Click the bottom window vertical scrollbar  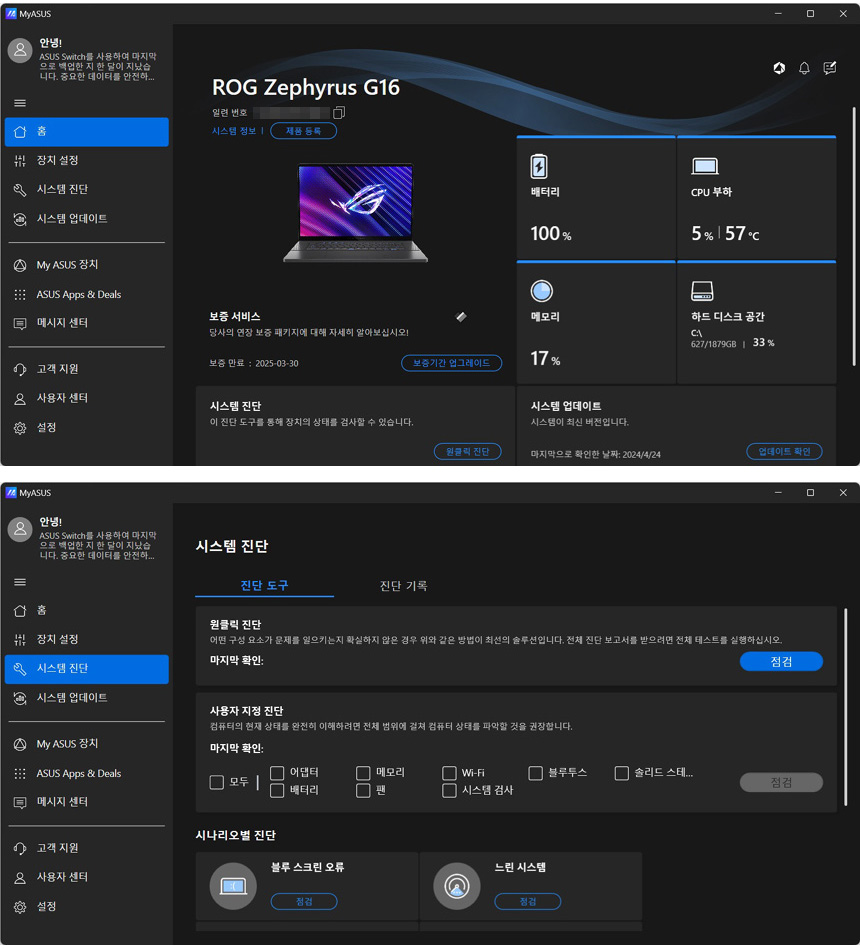tap(846, 707)
